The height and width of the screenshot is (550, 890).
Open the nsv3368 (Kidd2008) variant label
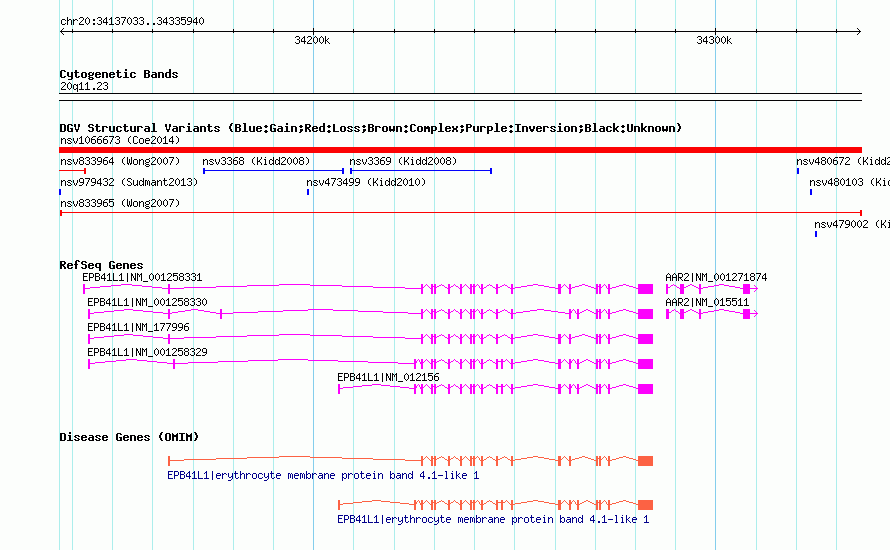[x=256, y=161]
